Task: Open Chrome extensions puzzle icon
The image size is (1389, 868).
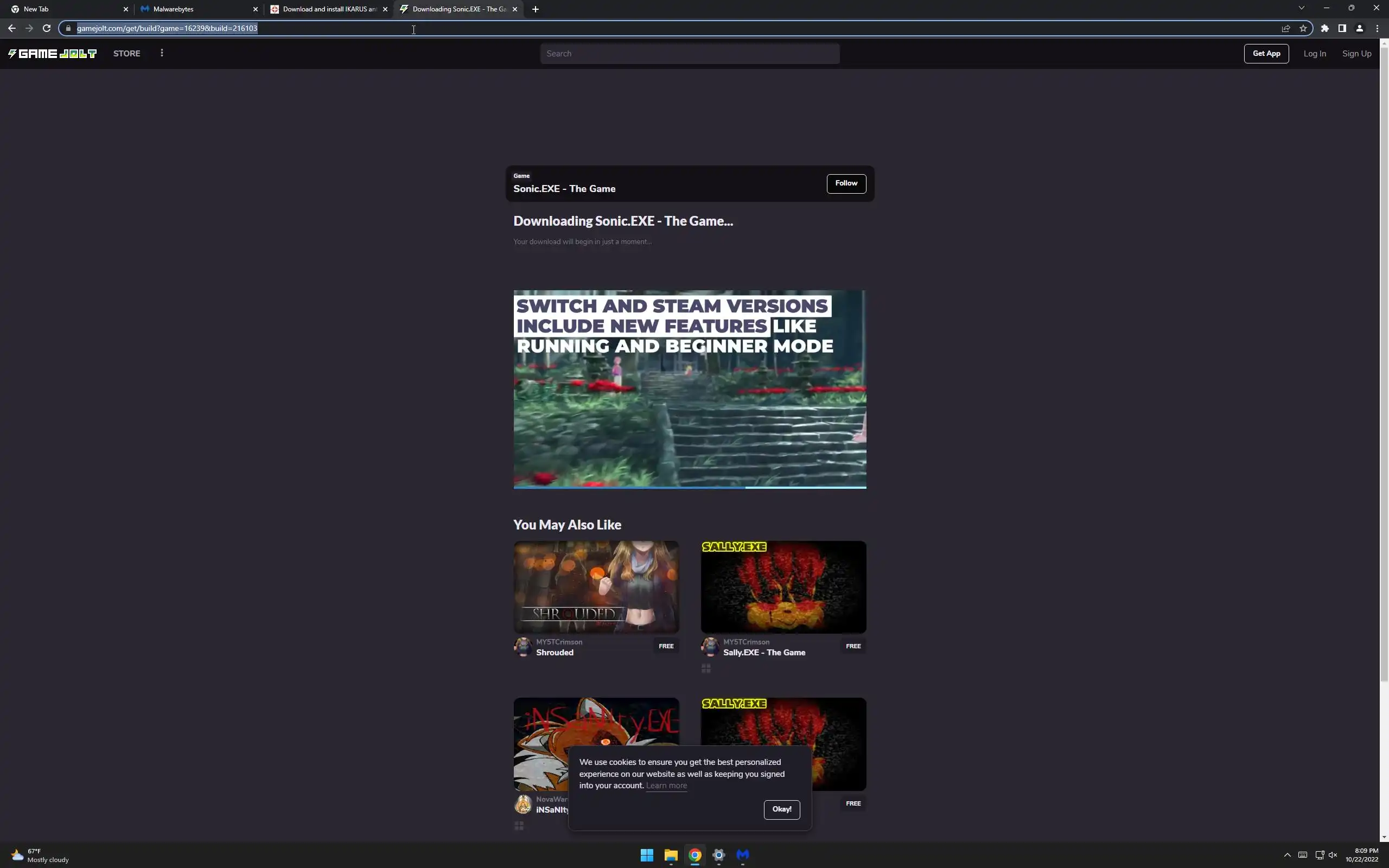Action: (1325, 28)
